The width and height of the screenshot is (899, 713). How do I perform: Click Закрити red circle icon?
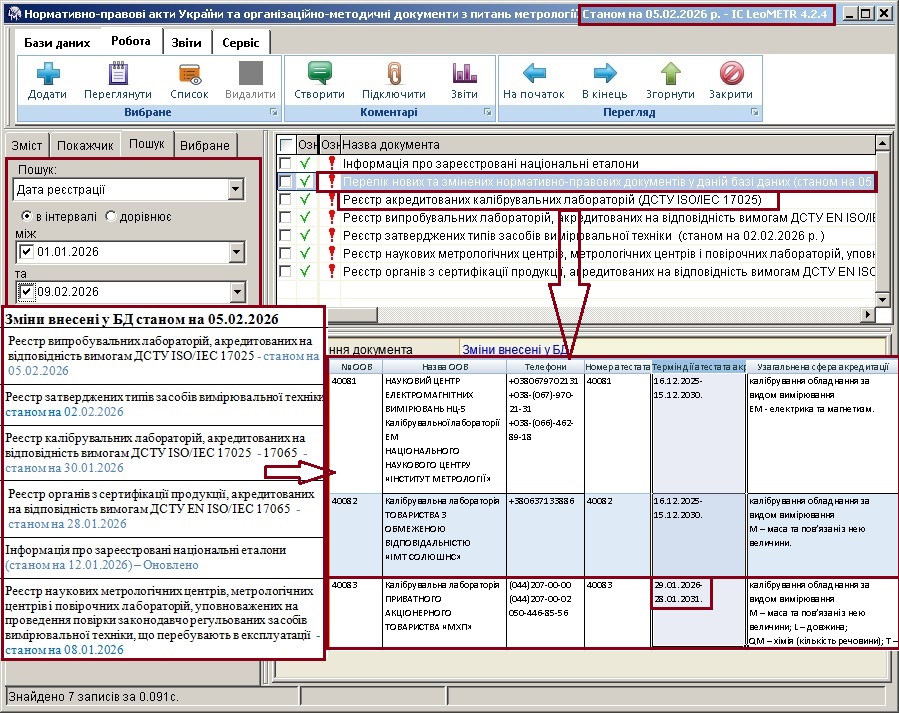(731, 74)
